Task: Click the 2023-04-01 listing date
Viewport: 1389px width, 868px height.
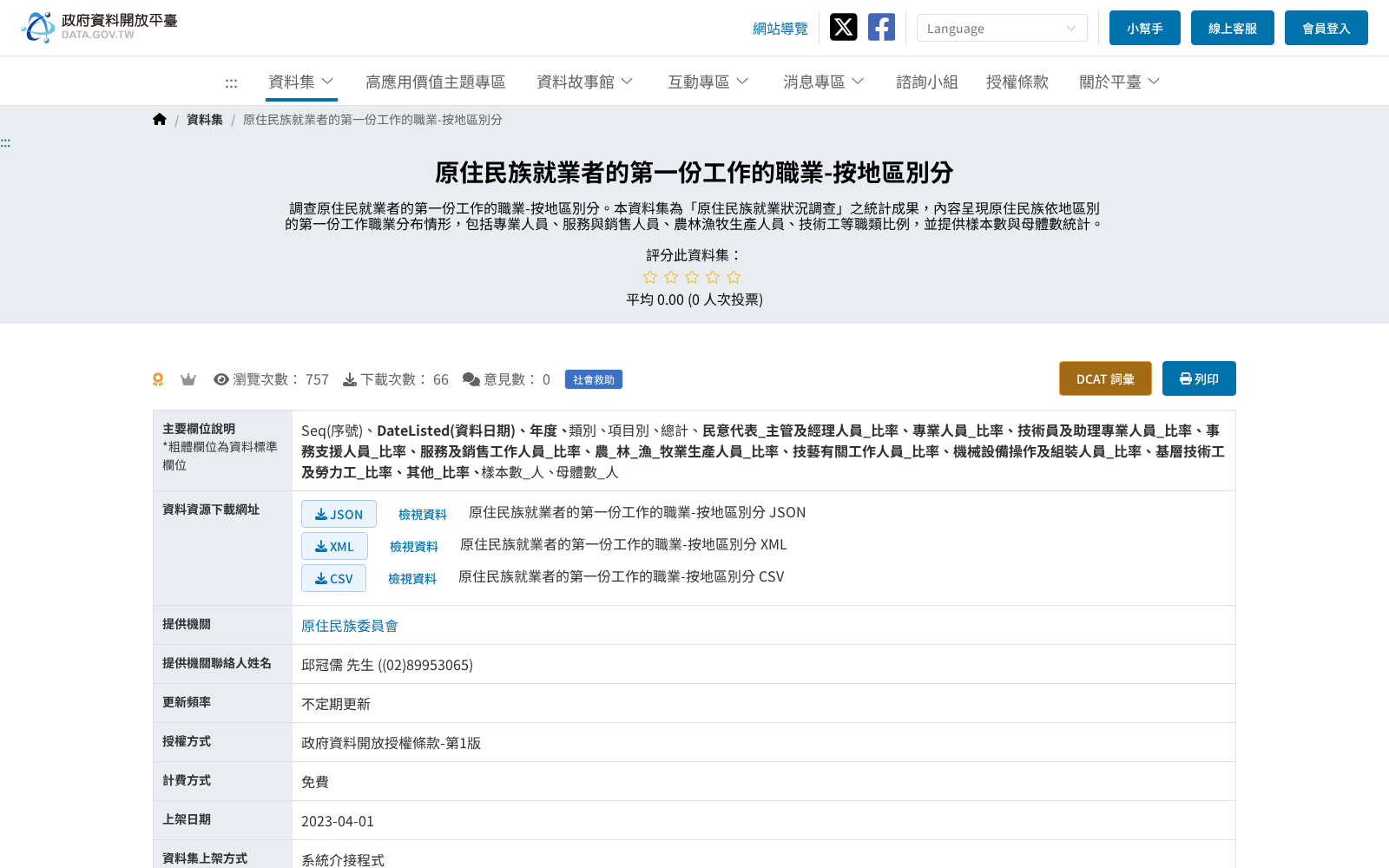Action: [x=338, y=821]
